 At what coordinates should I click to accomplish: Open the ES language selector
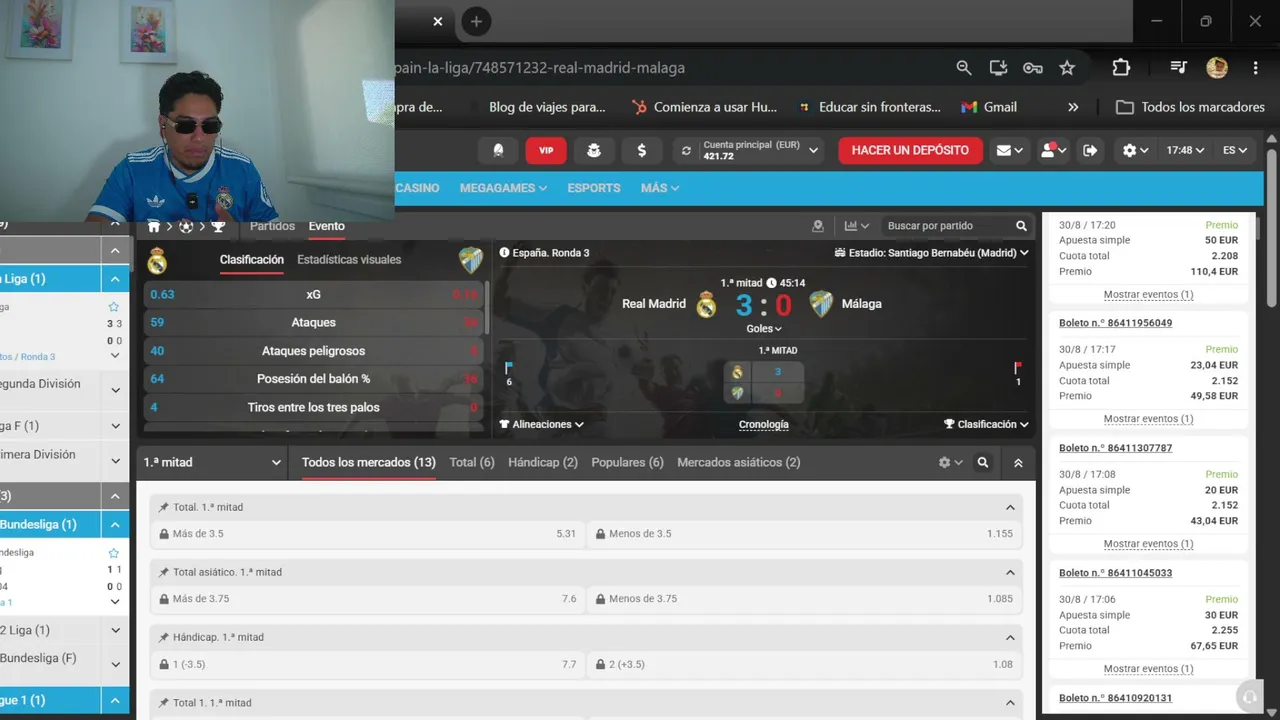point(1235,150)
